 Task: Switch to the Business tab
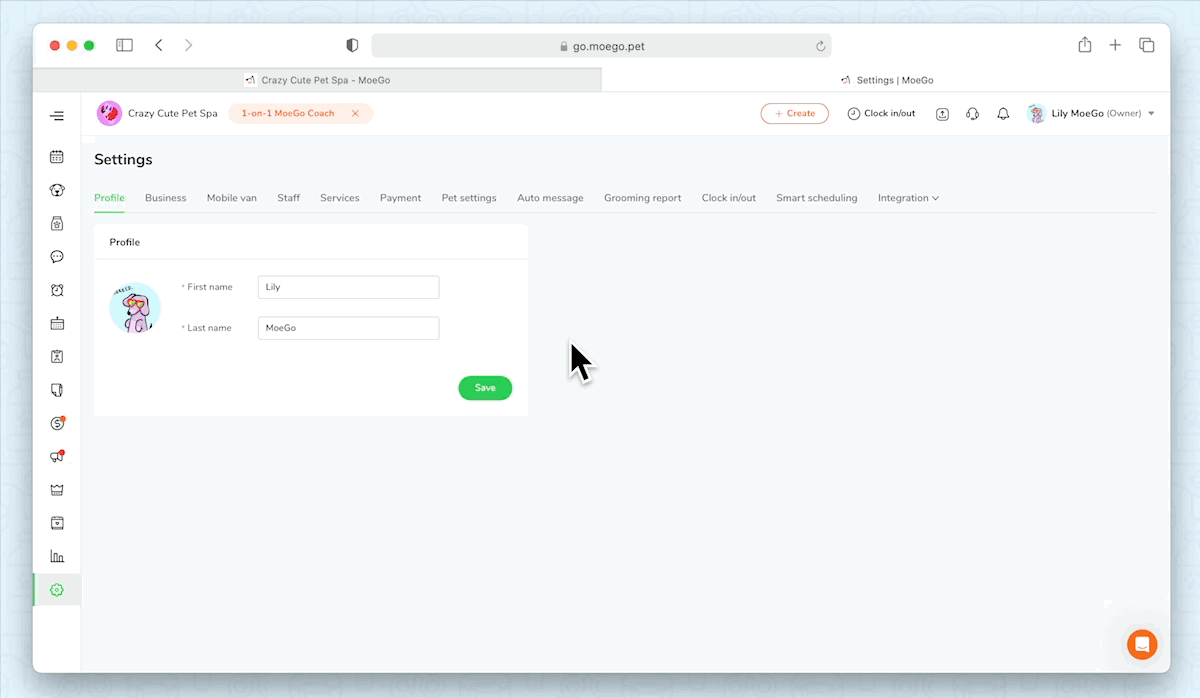[165, 198]
